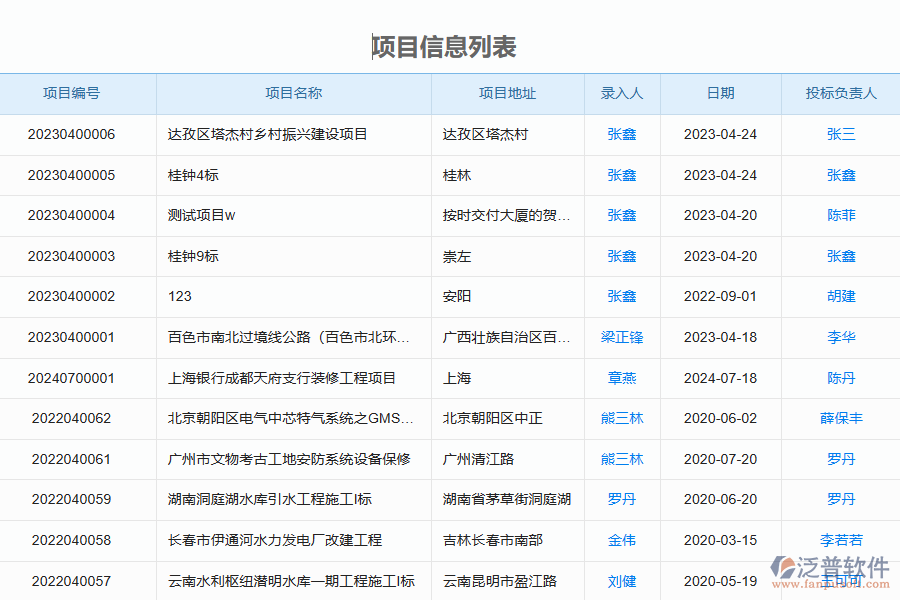The image size is (900, 600).
Task: Click the 日期 column header
Action: 719,93
